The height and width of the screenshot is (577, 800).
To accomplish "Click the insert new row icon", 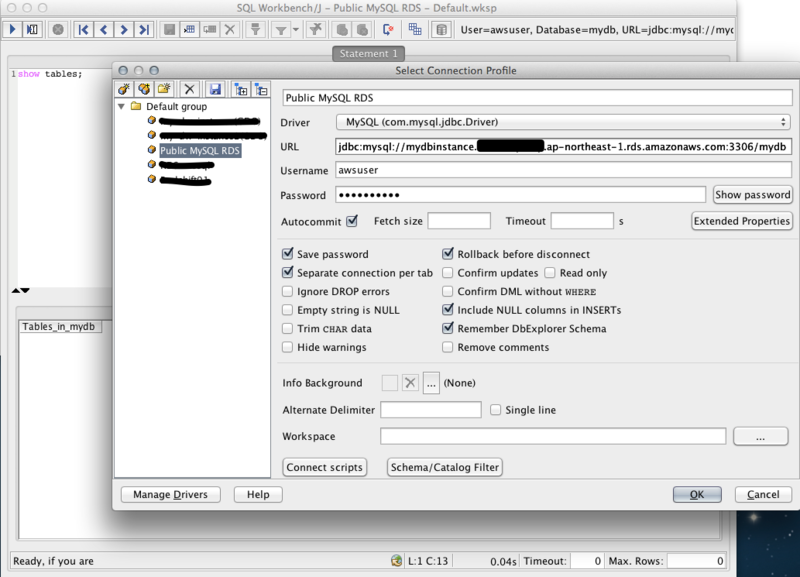I will (x=189, y=30).
